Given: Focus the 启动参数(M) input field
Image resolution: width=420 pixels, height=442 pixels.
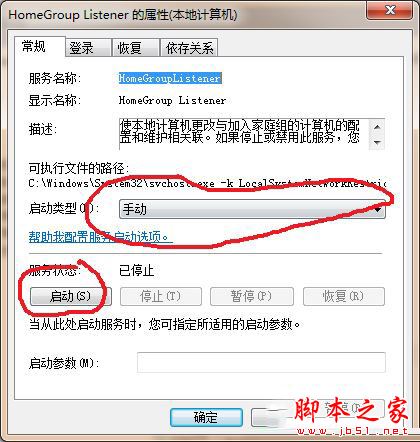Looking at the screenshot, I should (261, 362).
